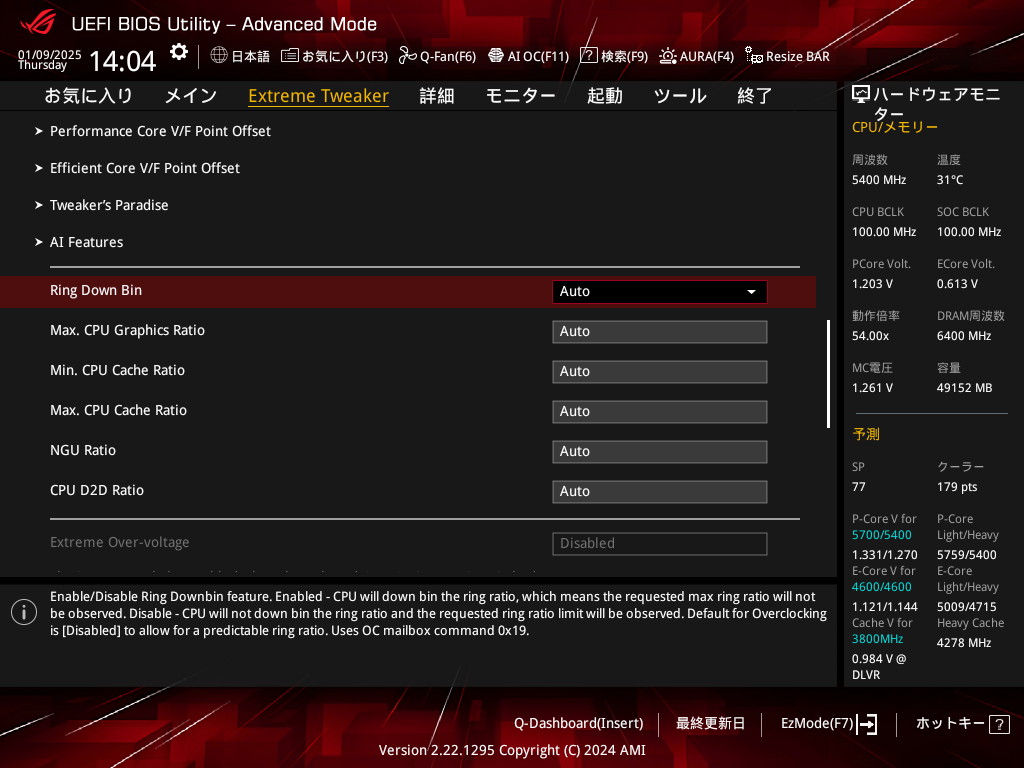Switch to EzMode(F7)
This screenshot has width=1024, height=768.
[x=828, y=723]
